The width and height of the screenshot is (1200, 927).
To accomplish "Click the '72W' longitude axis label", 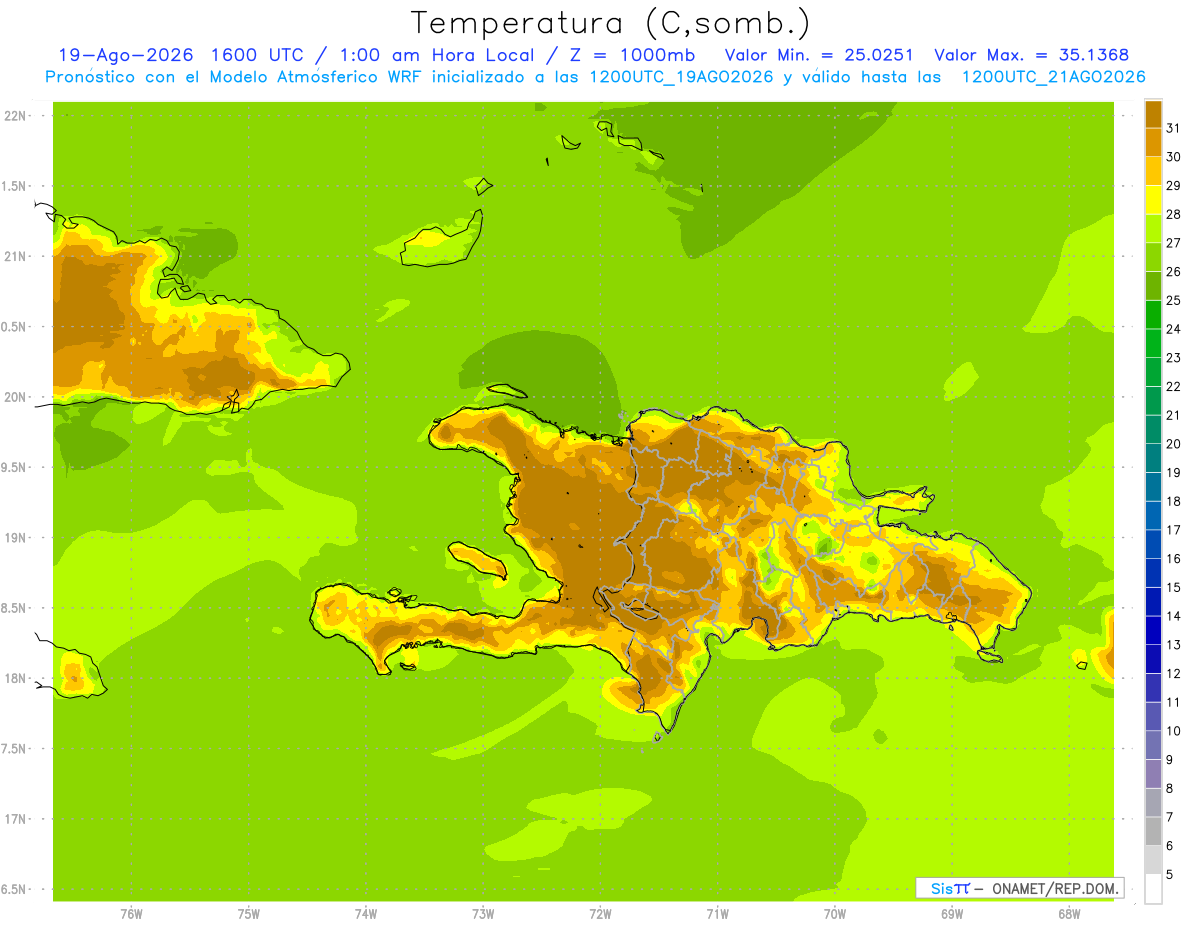I will [600, 914].
